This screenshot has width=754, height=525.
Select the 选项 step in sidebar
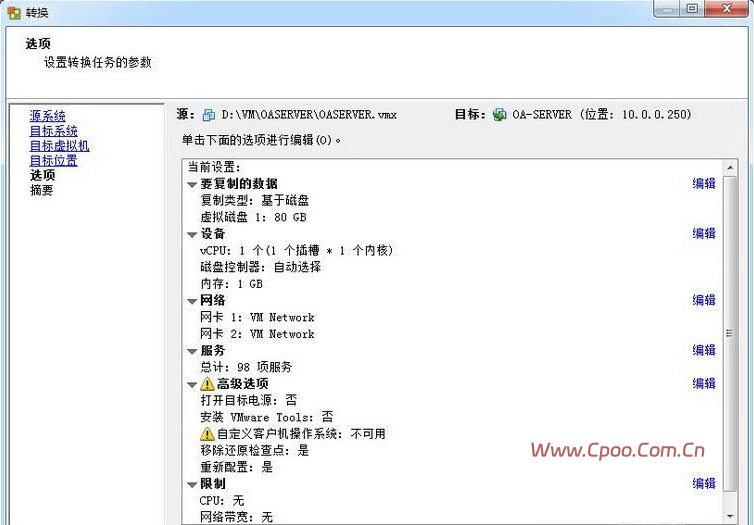(x=42, y=175)
